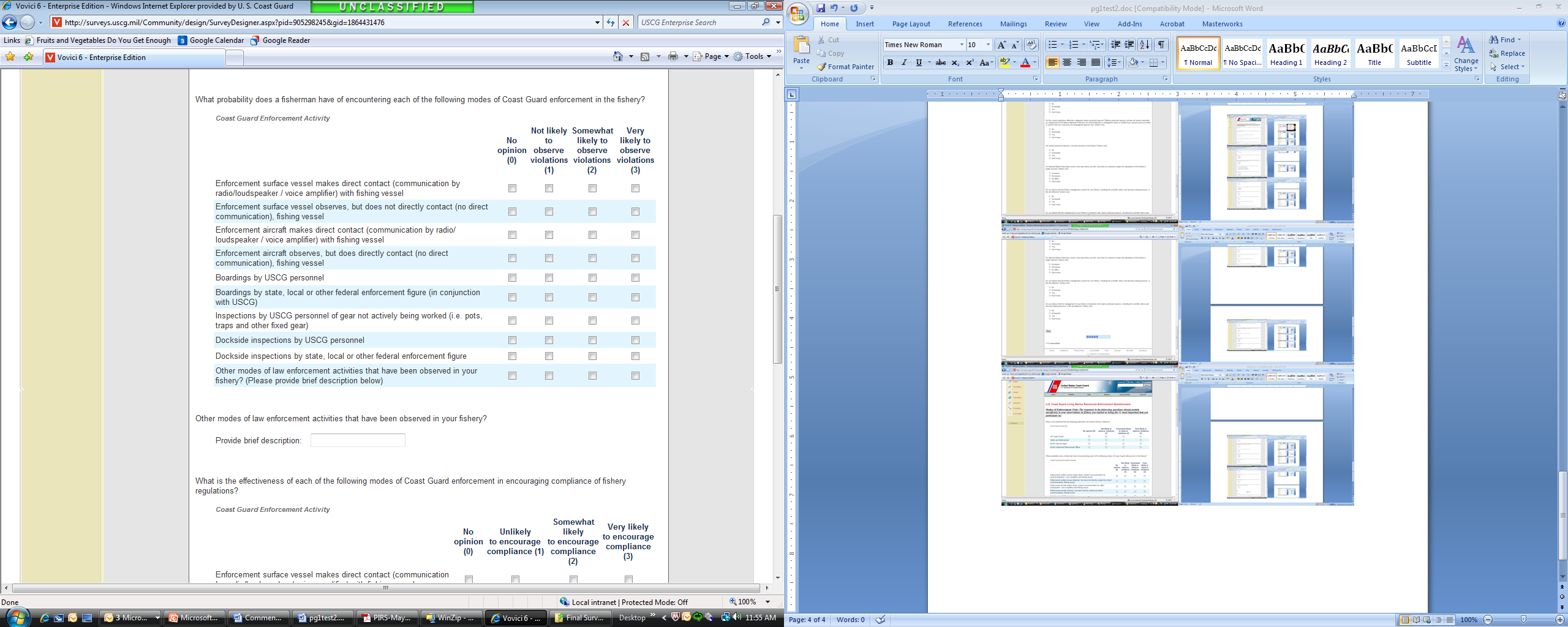The width and height of the screenshot is (1568, 627).
Task: Click Bold in Word's Font group
Action: pos(890,62)
